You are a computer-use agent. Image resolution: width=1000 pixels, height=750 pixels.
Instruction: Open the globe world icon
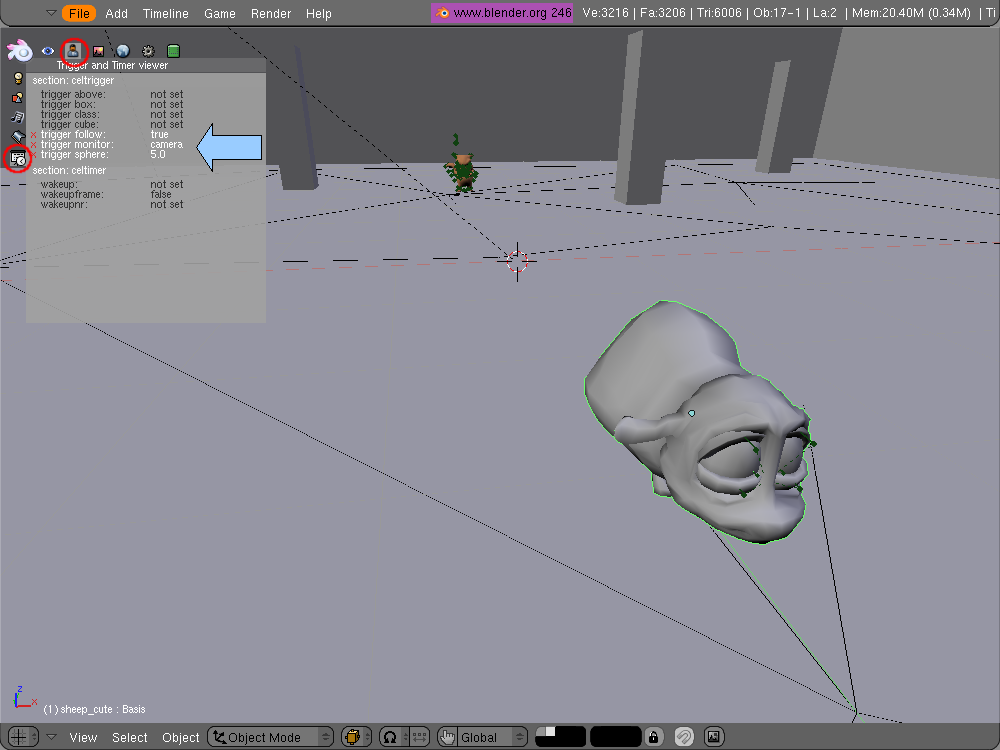point(122,51)
